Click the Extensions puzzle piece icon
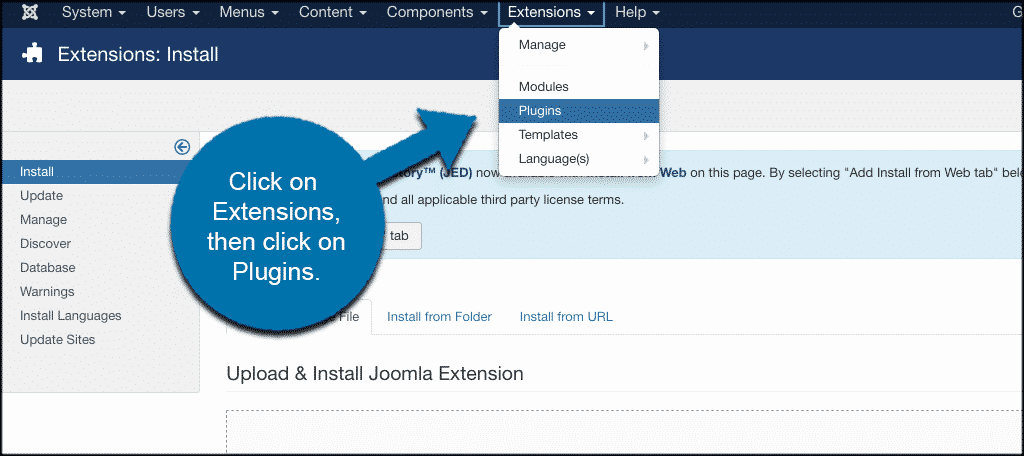Viewport: 1024px width, 456px height. click(33, 53)
